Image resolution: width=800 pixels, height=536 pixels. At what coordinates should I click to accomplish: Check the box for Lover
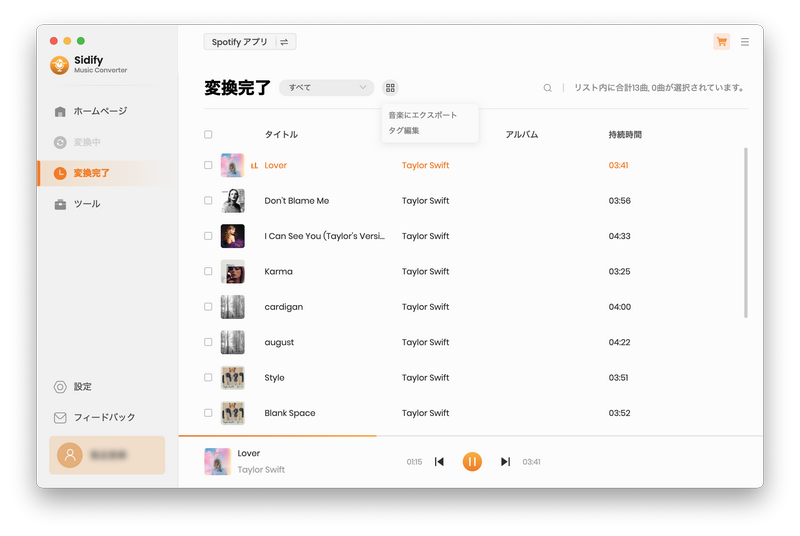[x=208, y=165]
